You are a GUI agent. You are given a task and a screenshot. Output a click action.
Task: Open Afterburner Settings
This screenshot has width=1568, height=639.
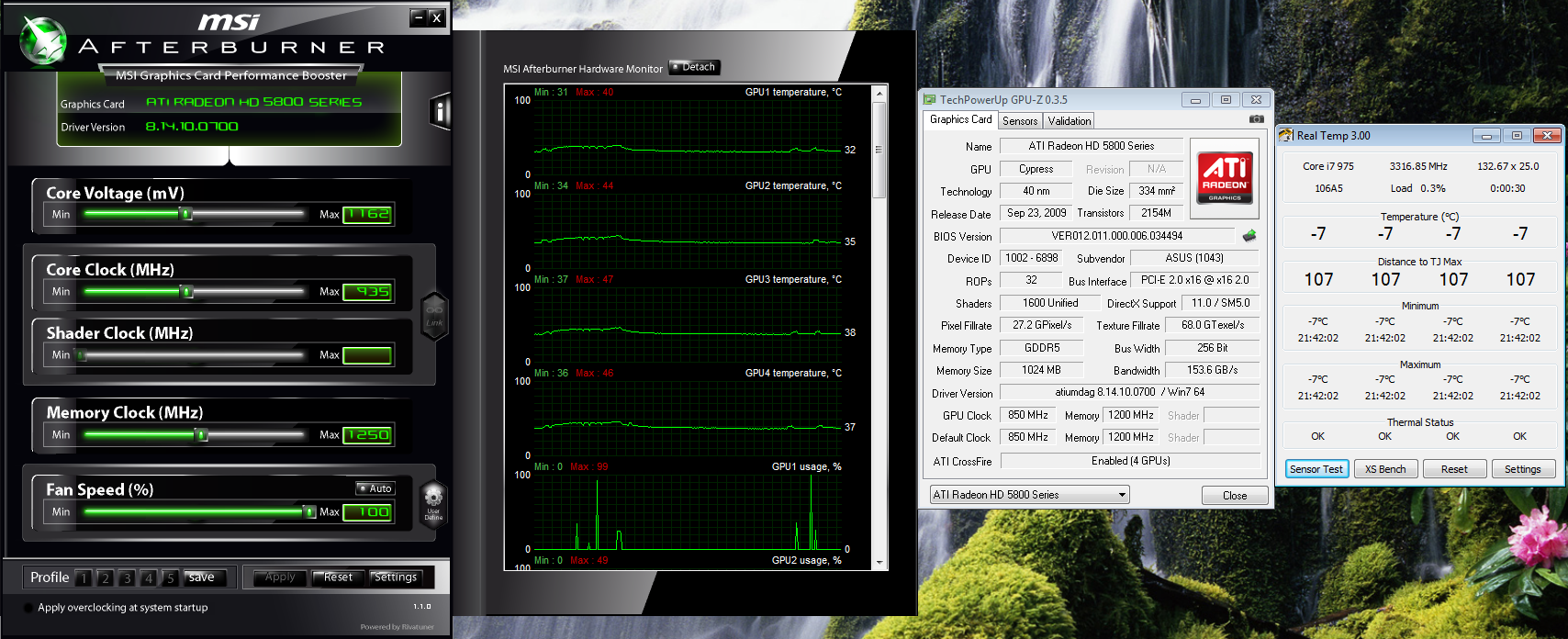click(x=396, y=577)
